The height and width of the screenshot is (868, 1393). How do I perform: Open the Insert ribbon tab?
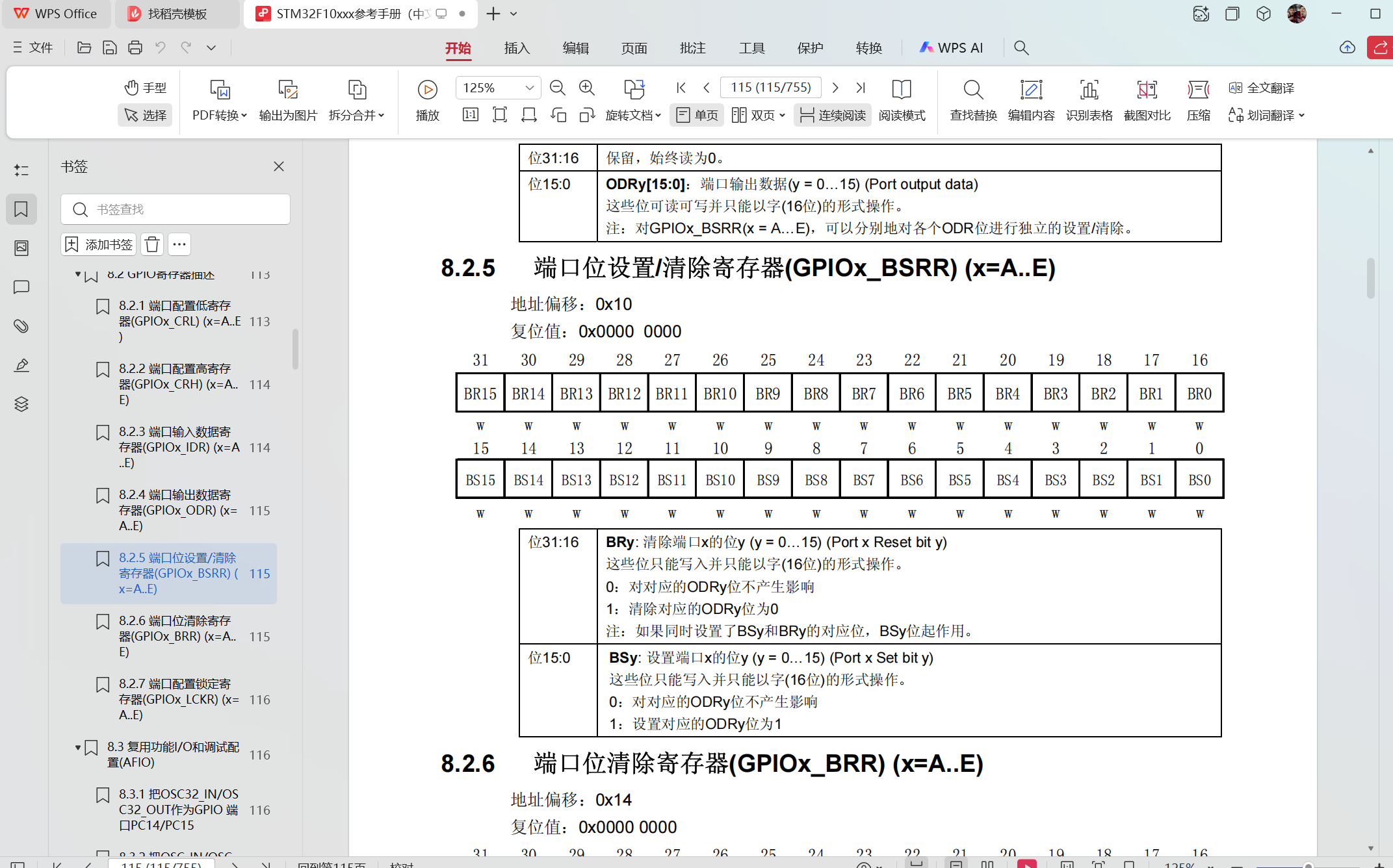pyautogui.click(x=517, y=47)
